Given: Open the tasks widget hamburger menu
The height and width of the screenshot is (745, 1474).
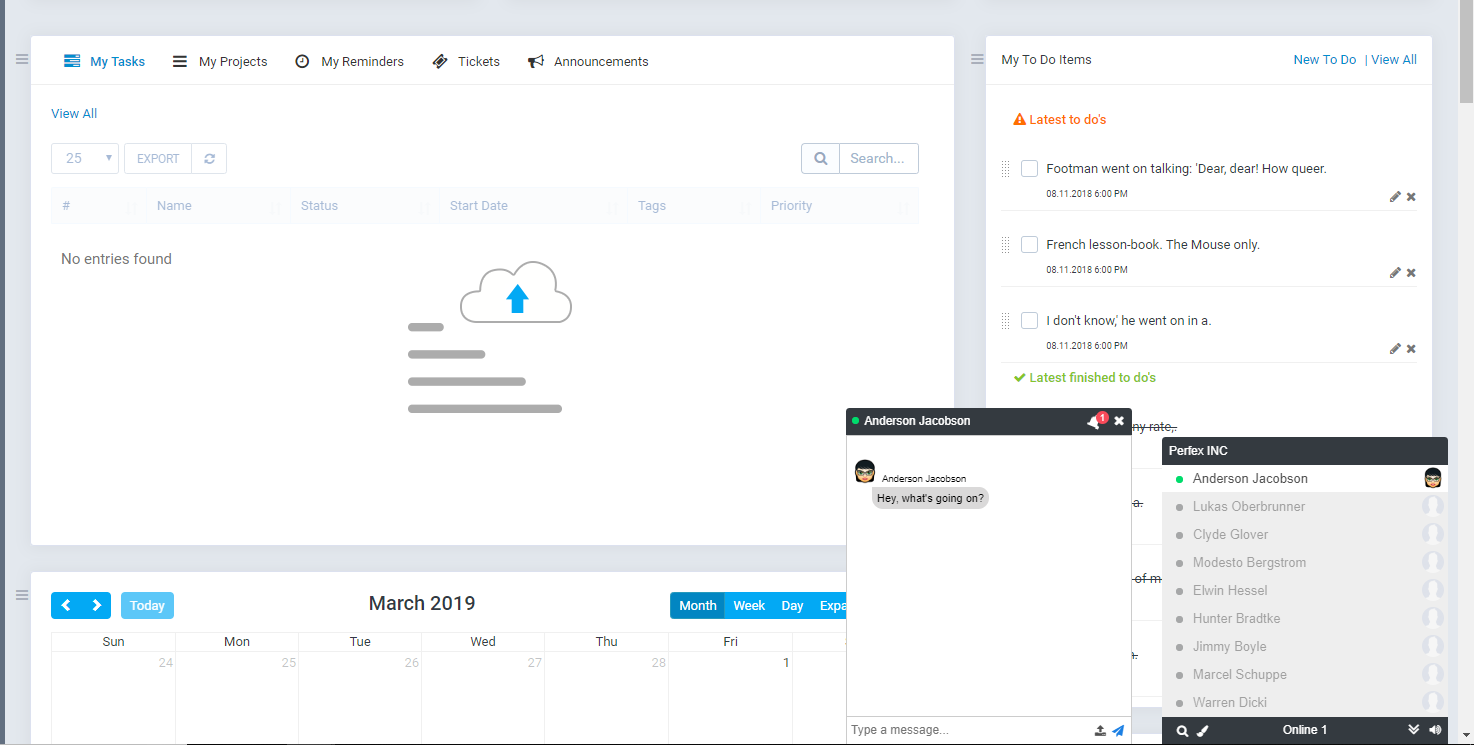Looking at the screenshot, I should tap(21, 58).
